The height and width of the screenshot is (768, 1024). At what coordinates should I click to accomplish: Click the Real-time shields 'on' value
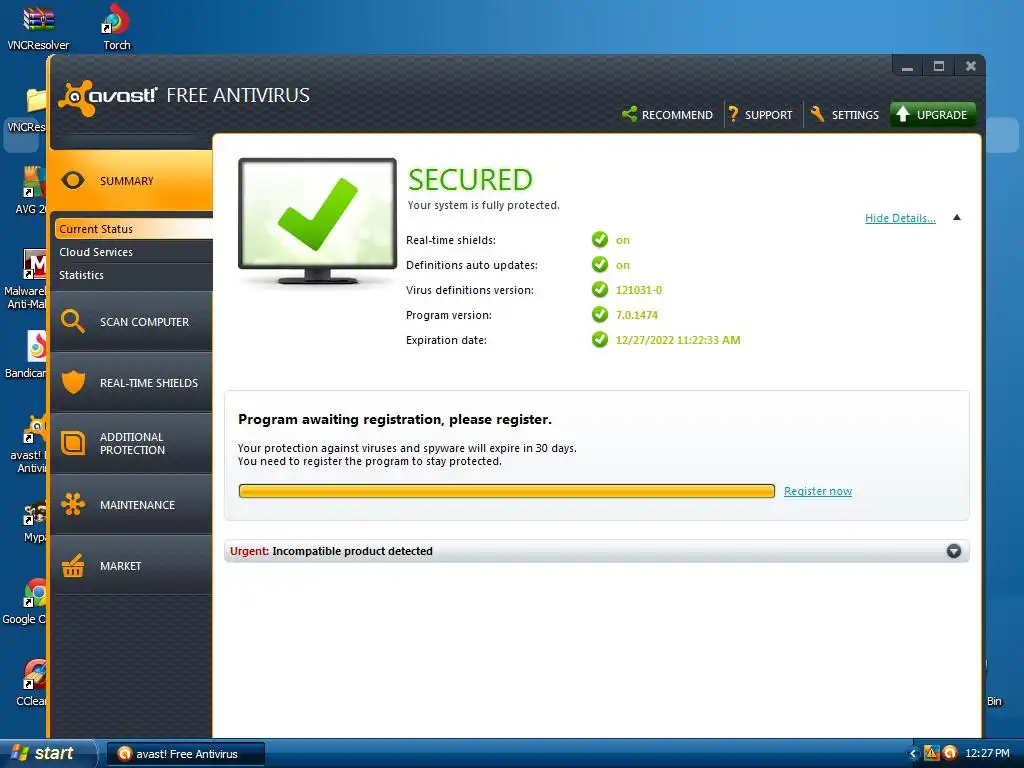click(x=622, y=240)
